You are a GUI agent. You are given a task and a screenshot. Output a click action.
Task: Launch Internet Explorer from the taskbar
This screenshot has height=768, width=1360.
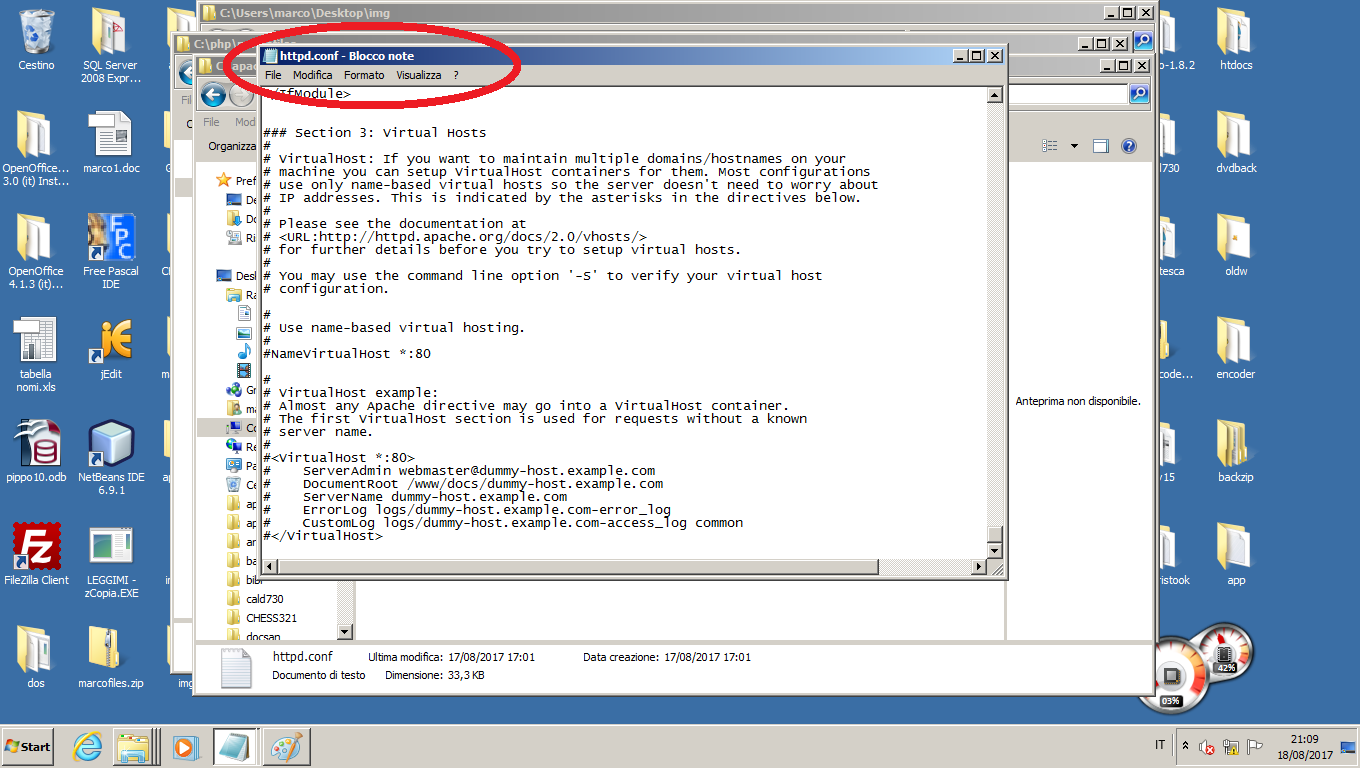point(88,746)
